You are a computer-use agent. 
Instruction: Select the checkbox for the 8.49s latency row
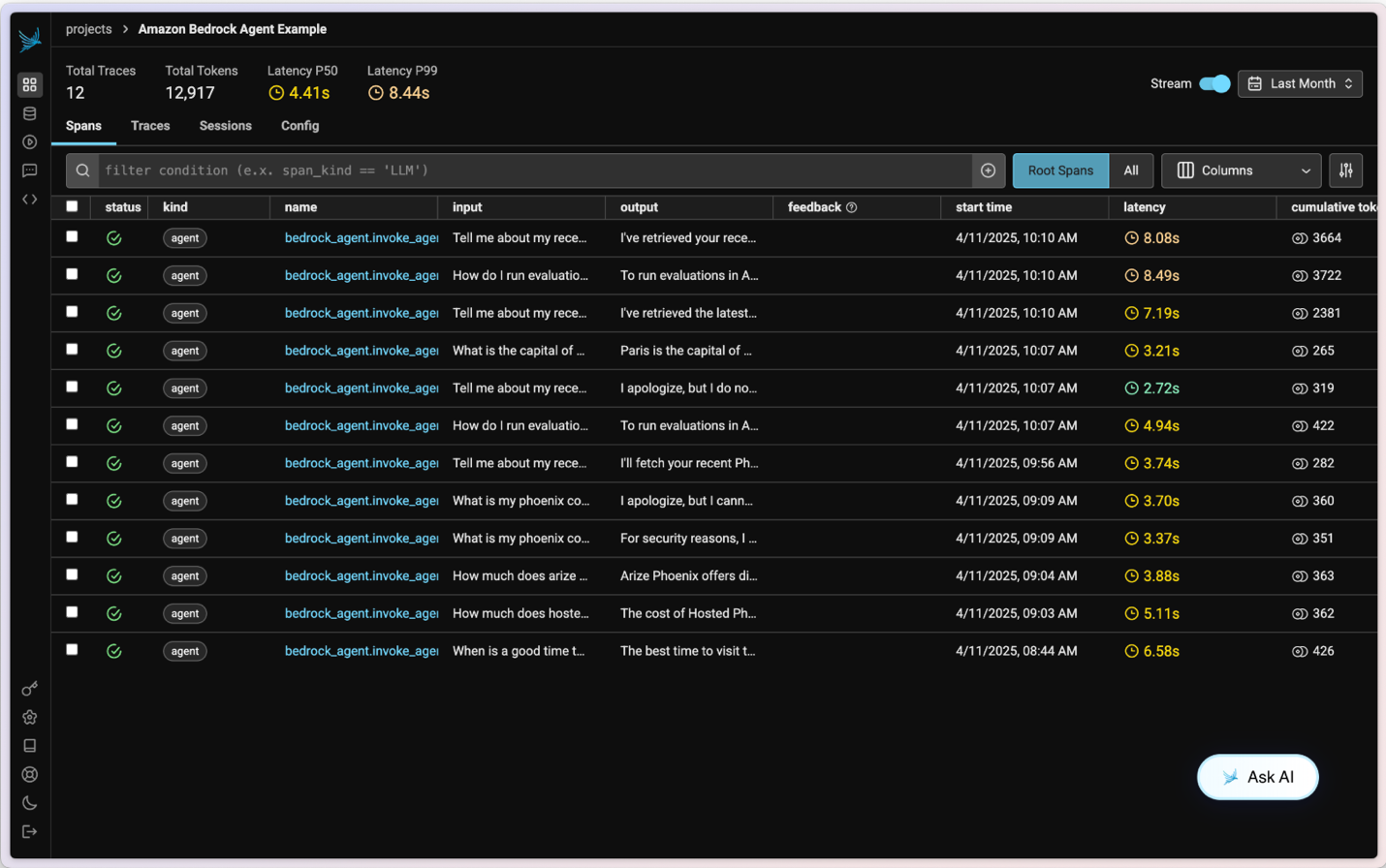[x=72, y=274]
